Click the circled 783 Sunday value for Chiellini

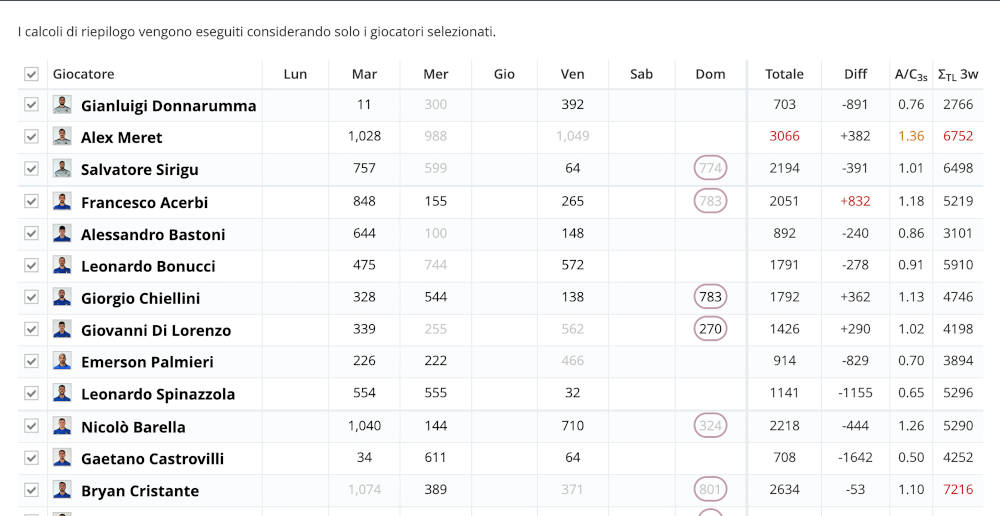click(x=710, y=298)
